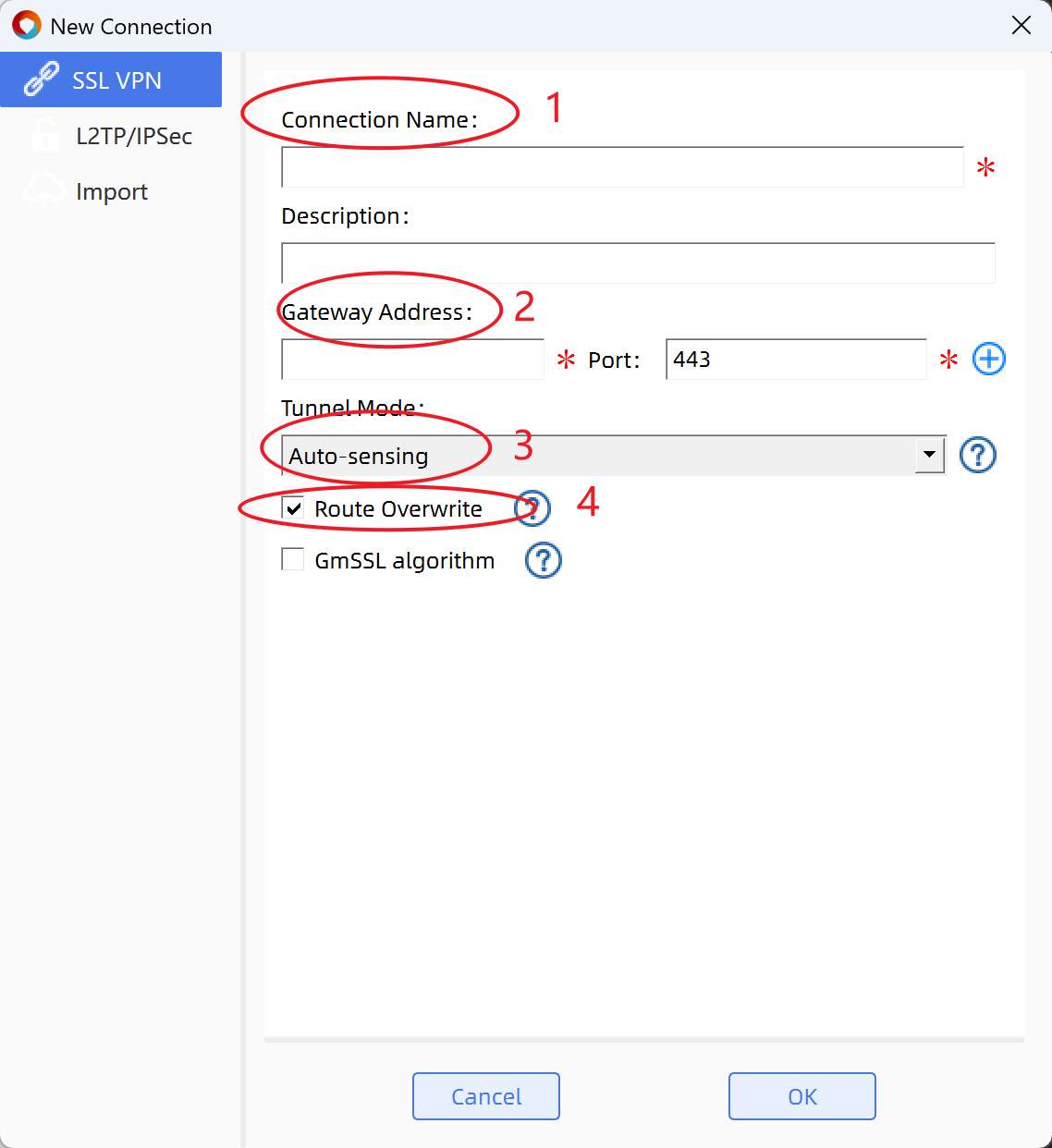
Task: Open the GmSSL algorithm help icon
Action: click(544, 560)
